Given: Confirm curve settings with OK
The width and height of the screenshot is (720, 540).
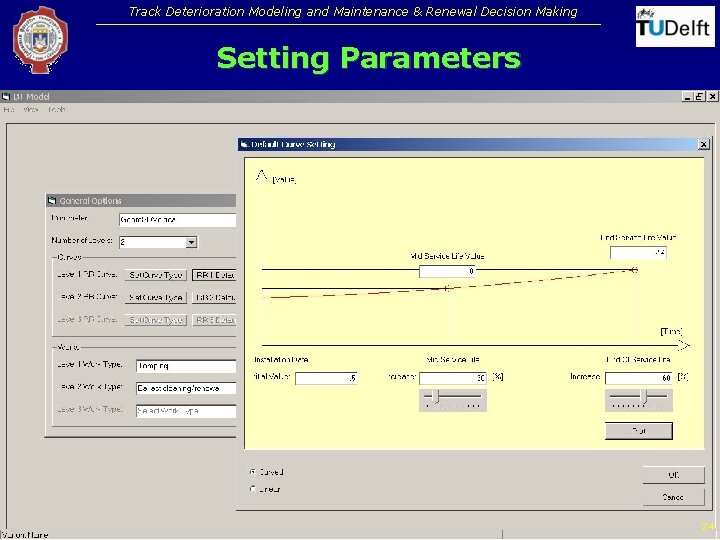Looking at the screenshot, I should click(x=673, y=475).
